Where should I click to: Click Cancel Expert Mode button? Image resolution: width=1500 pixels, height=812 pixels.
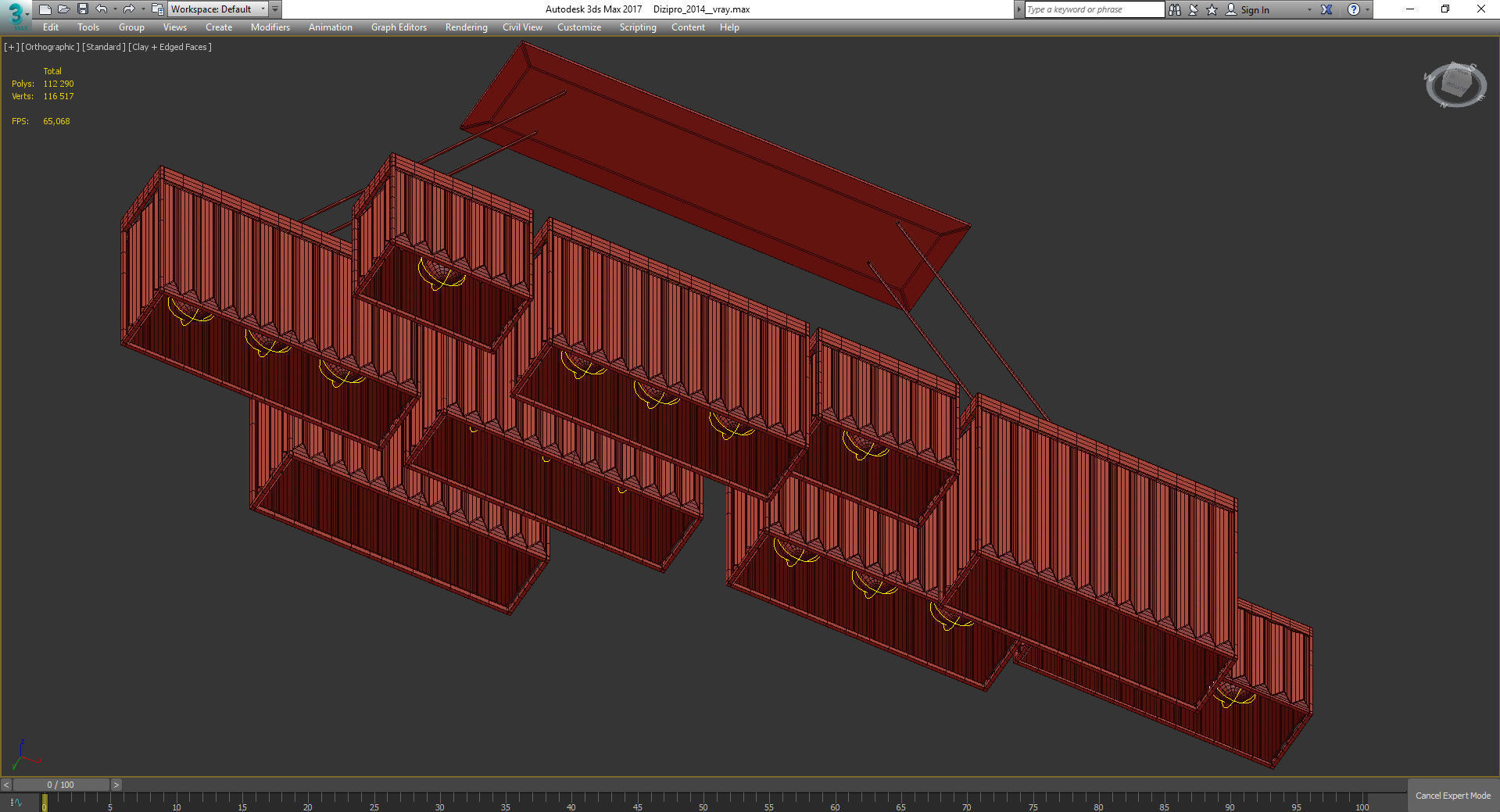pyautogui.click(x=1453, y=796)
